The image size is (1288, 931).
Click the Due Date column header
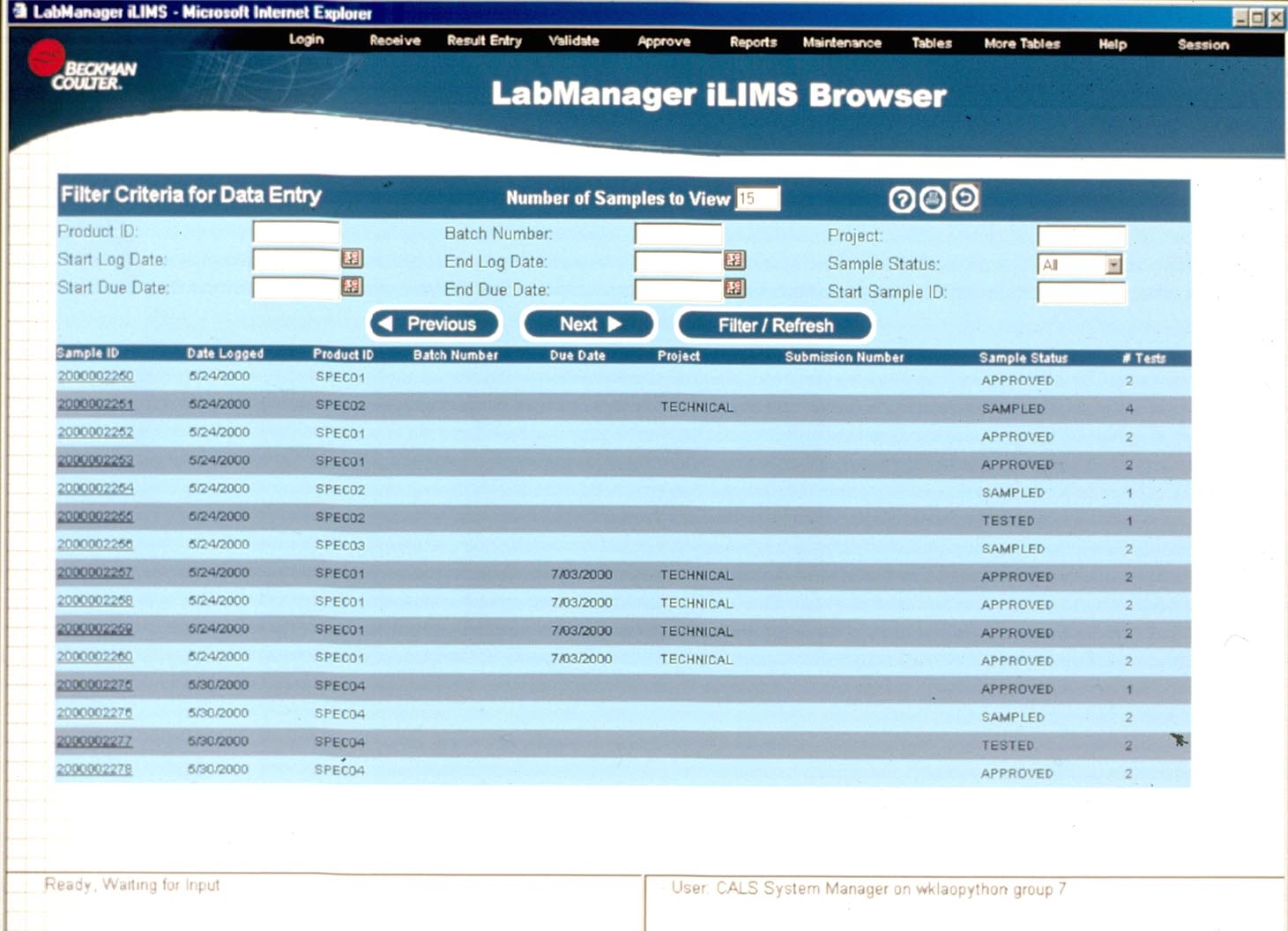pyautogui.click(x=577, y=355)
